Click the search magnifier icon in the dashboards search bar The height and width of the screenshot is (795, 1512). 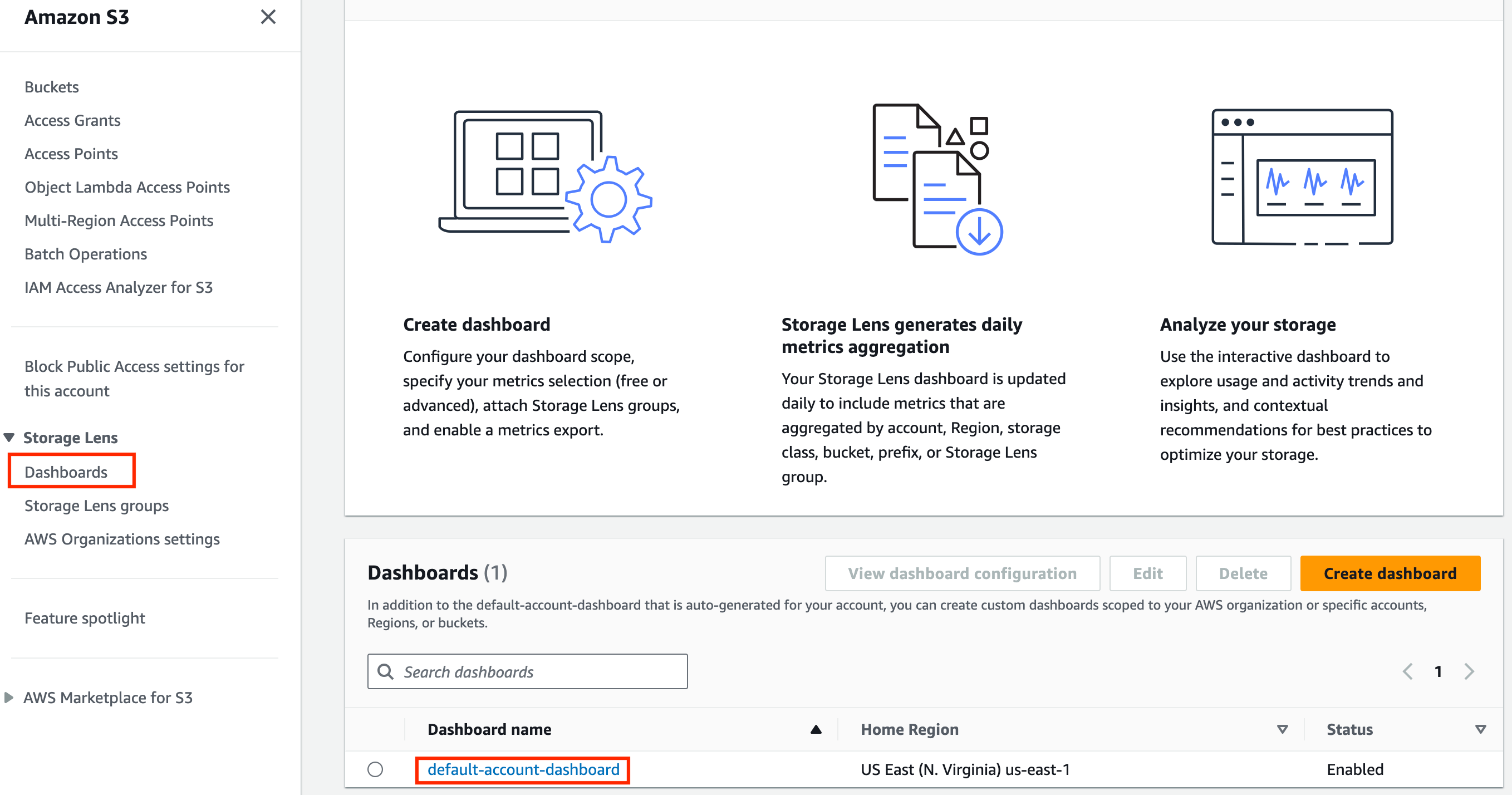pos(387,671)
